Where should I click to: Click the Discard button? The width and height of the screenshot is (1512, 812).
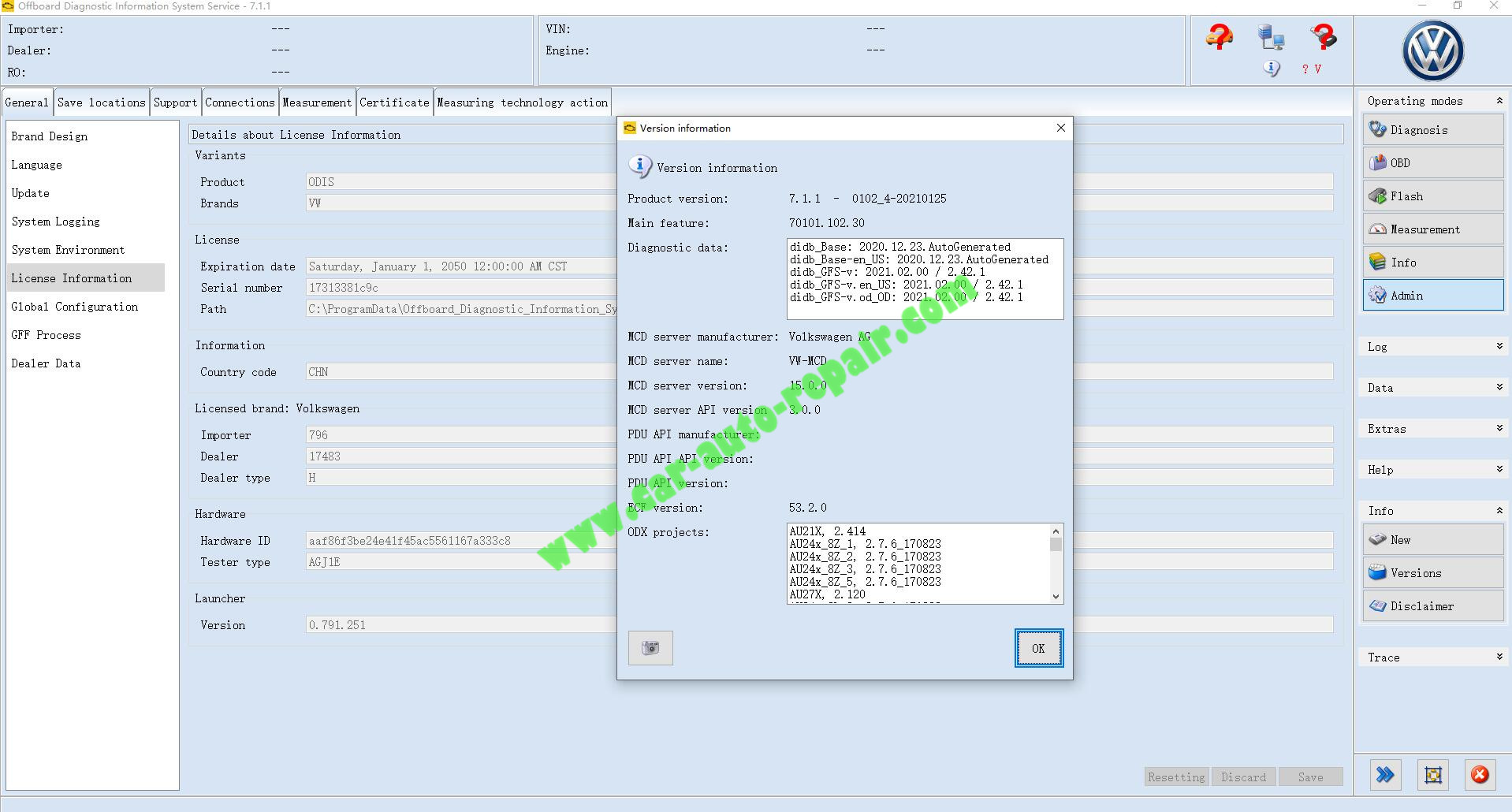pos(1243,777)
